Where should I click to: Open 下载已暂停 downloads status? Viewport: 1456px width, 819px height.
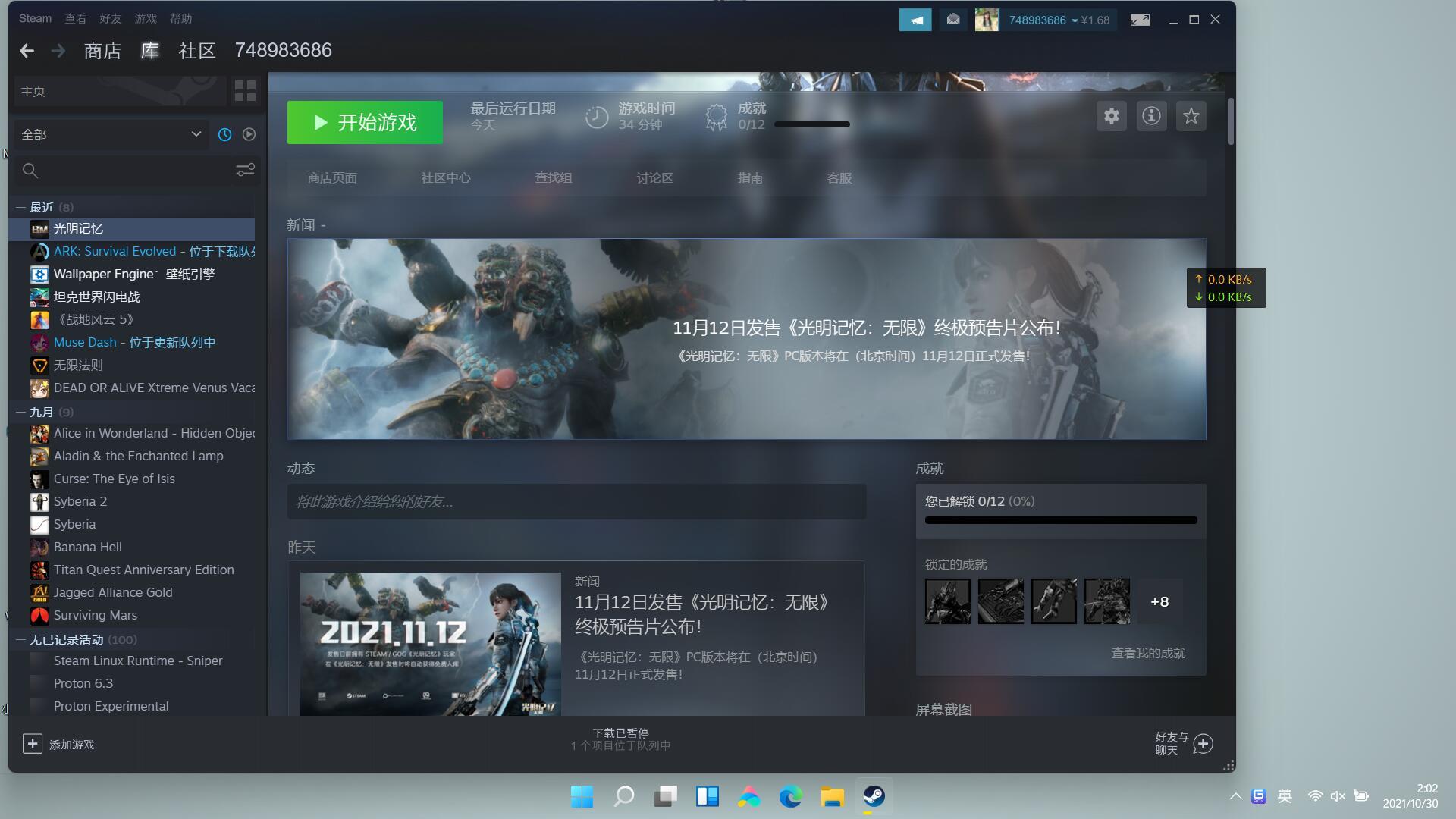620,739
